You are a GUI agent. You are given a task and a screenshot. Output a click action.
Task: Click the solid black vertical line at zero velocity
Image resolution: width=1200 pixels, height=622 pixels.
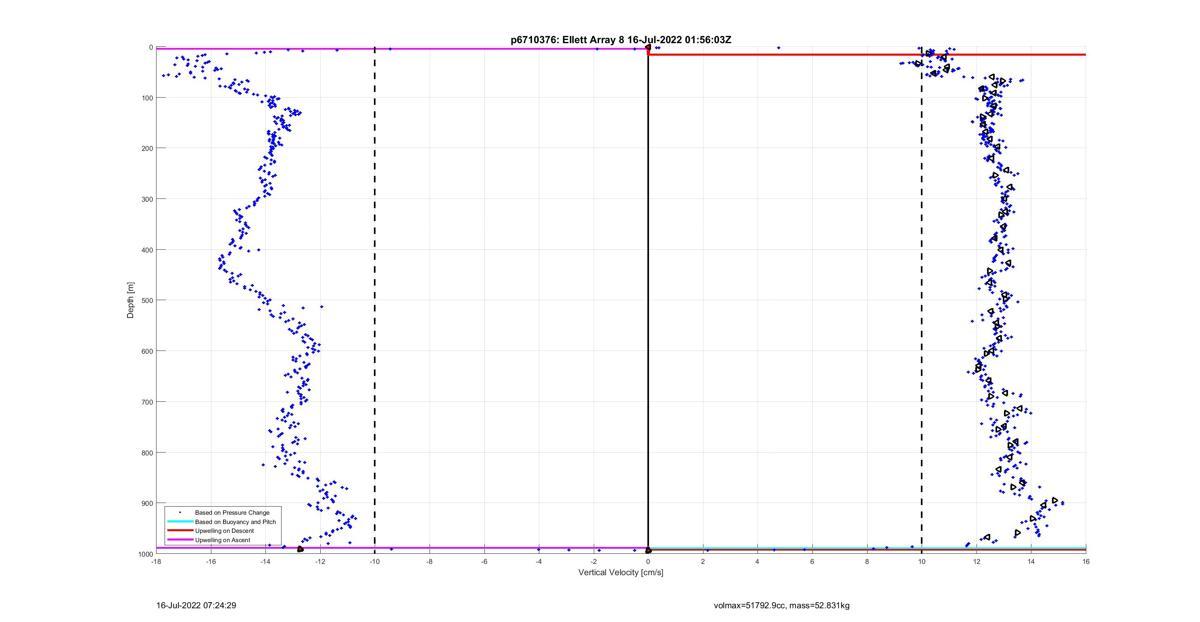pyautogui.click(x=648, y=300)
